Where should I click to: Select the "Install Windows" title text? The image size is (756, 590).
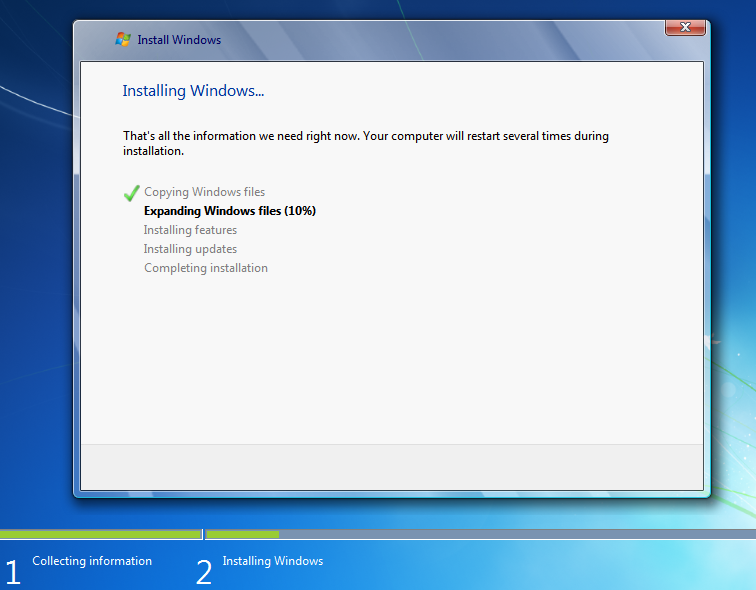click(179, 40)
